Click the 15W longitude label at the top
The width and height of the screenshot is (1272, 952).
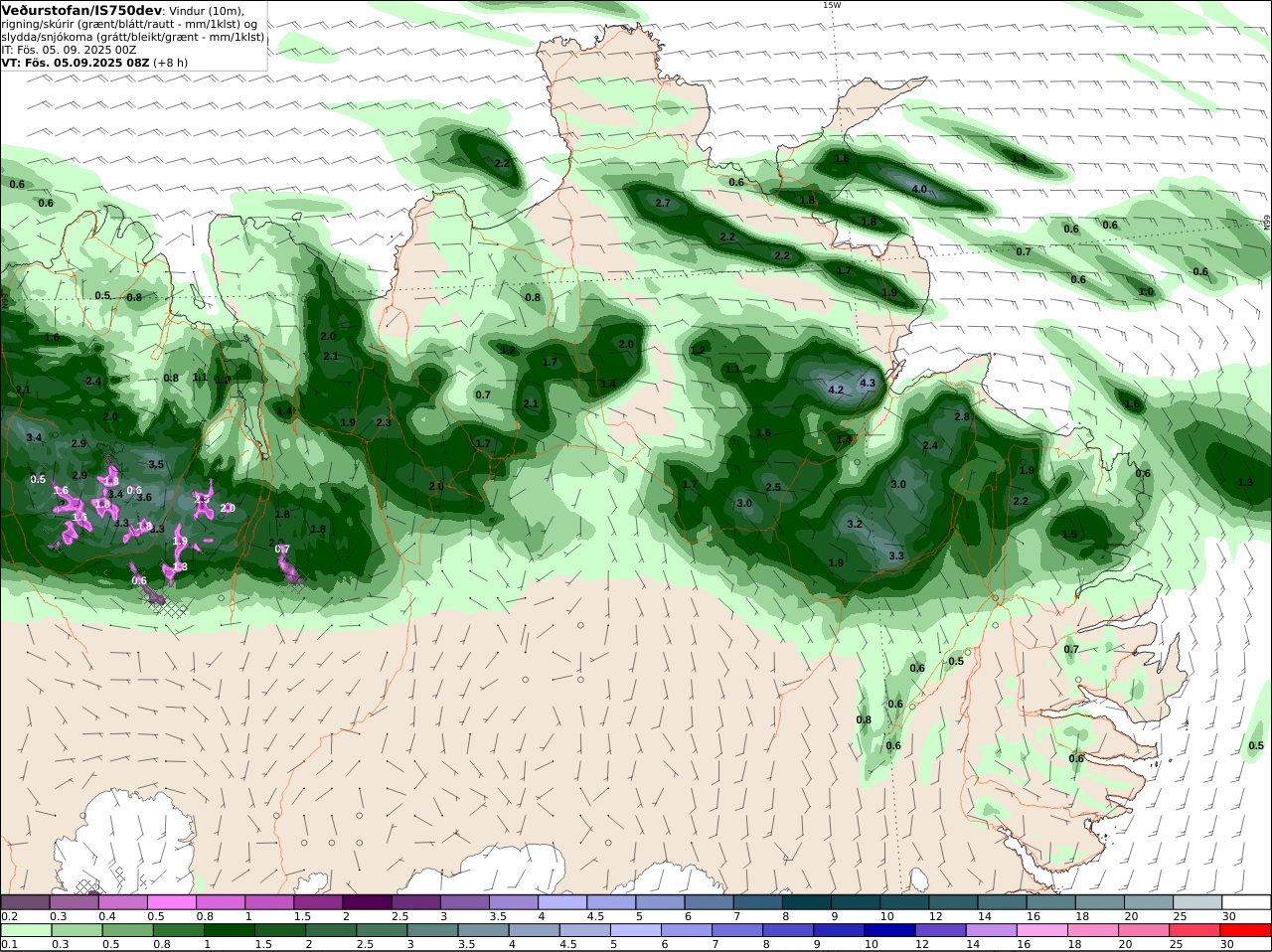pyautogui.click(x=832, y=5)
